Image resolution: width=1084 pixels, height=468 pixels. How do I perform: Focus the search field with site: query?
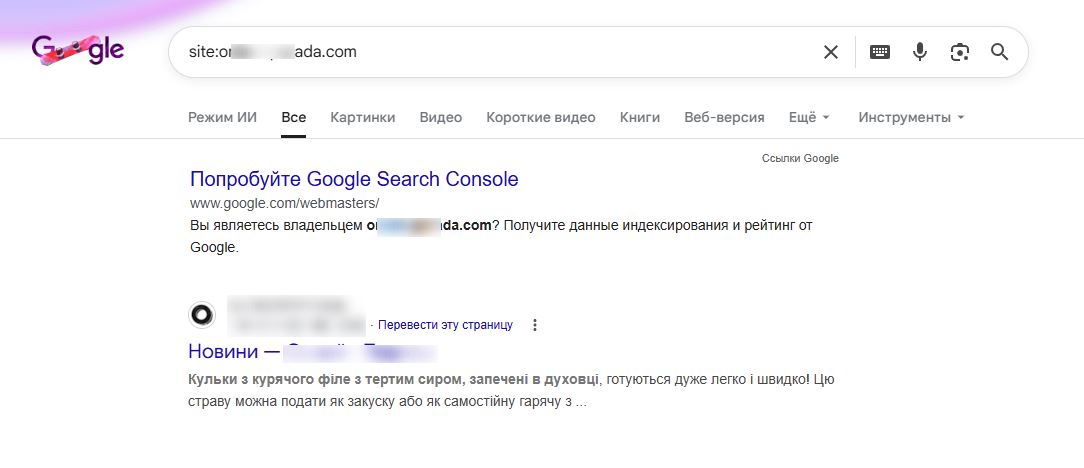(500, 52)
